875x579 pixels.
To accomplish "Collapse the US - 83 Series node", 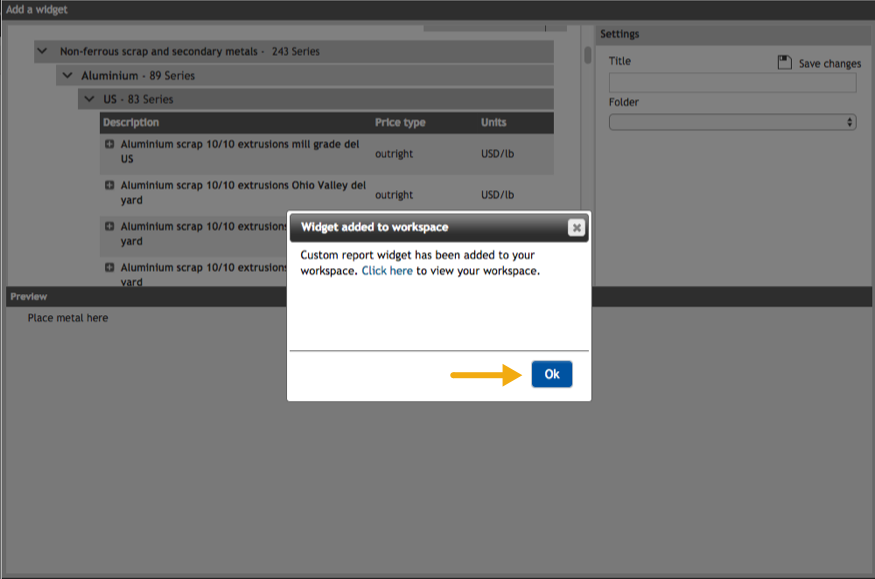I will click(88, 100).
